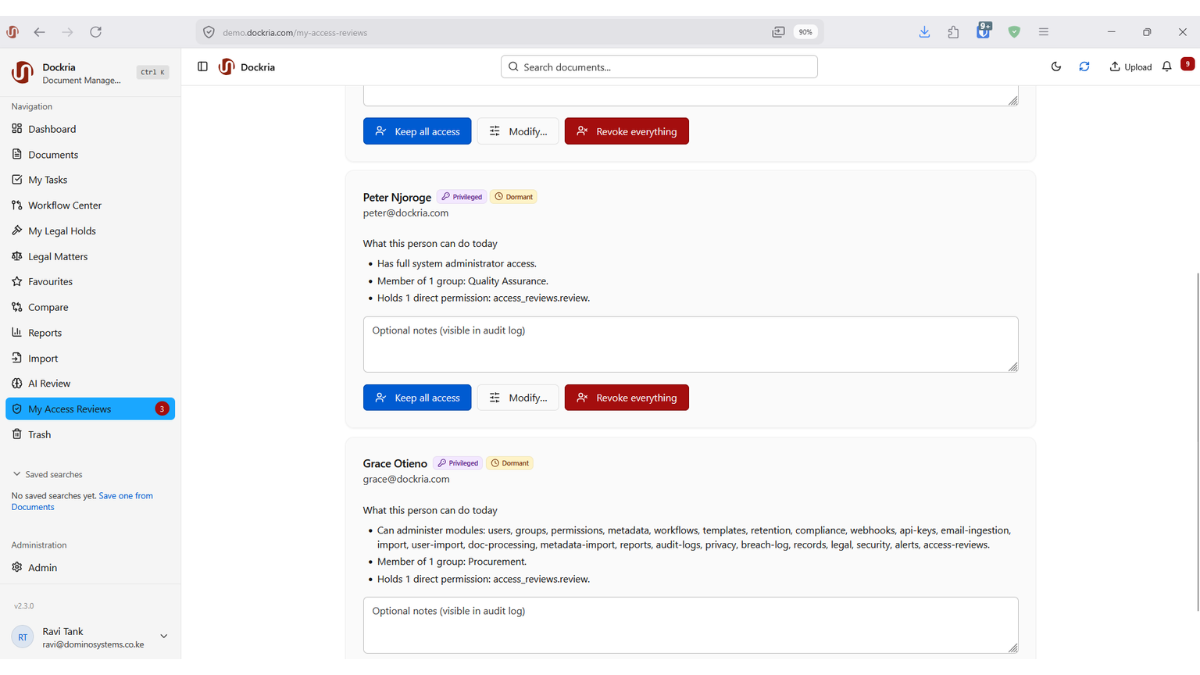Screen dimensions: 1200x675
Task: Click Dormant badge for Grace Otieno
Action: [x=510, y=463]
